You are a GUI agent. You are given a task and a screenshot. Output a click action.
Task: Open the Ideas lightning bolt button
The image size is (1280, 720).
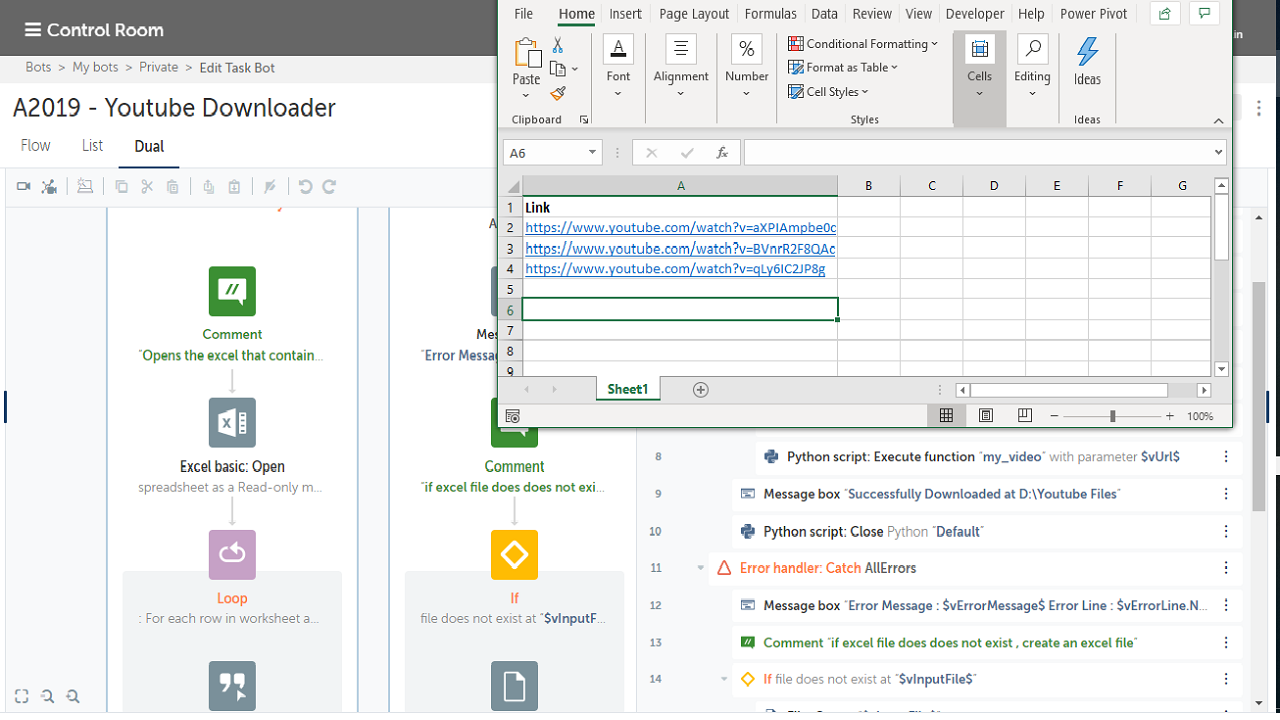coord(1087,62)
